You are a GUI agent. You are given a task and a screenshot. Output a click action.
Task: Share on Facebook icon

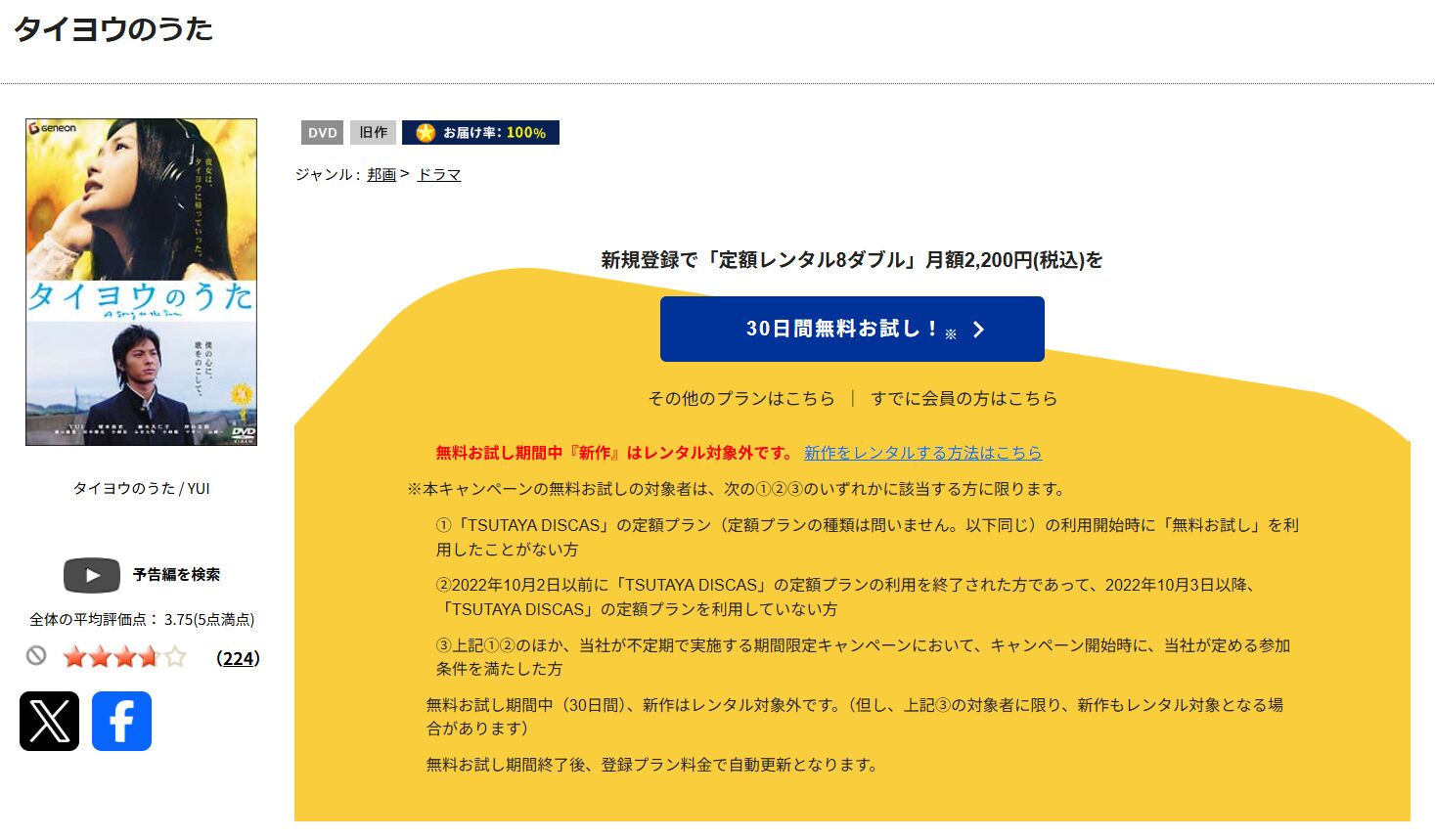tap(121, 722)
